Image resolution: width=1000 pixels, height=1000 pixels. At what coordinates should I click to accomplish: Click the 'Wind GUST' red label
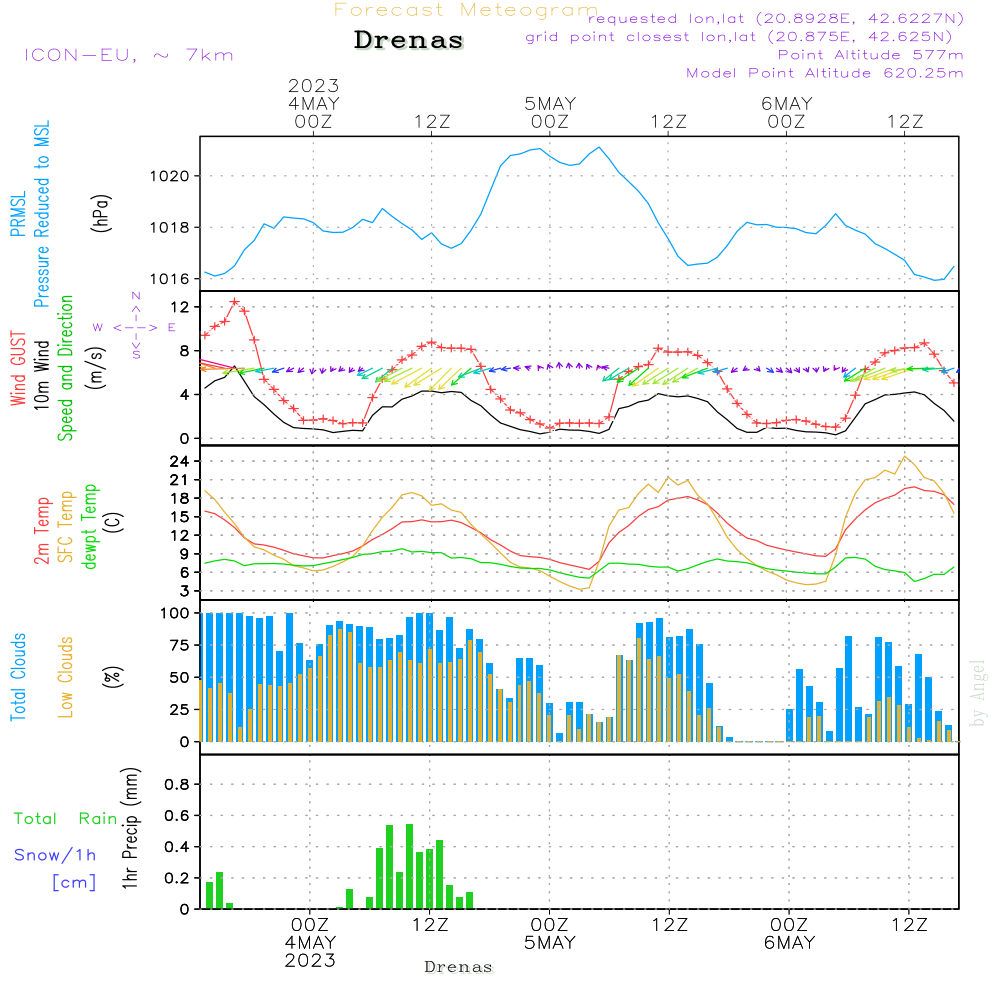(x=18, y=368)
